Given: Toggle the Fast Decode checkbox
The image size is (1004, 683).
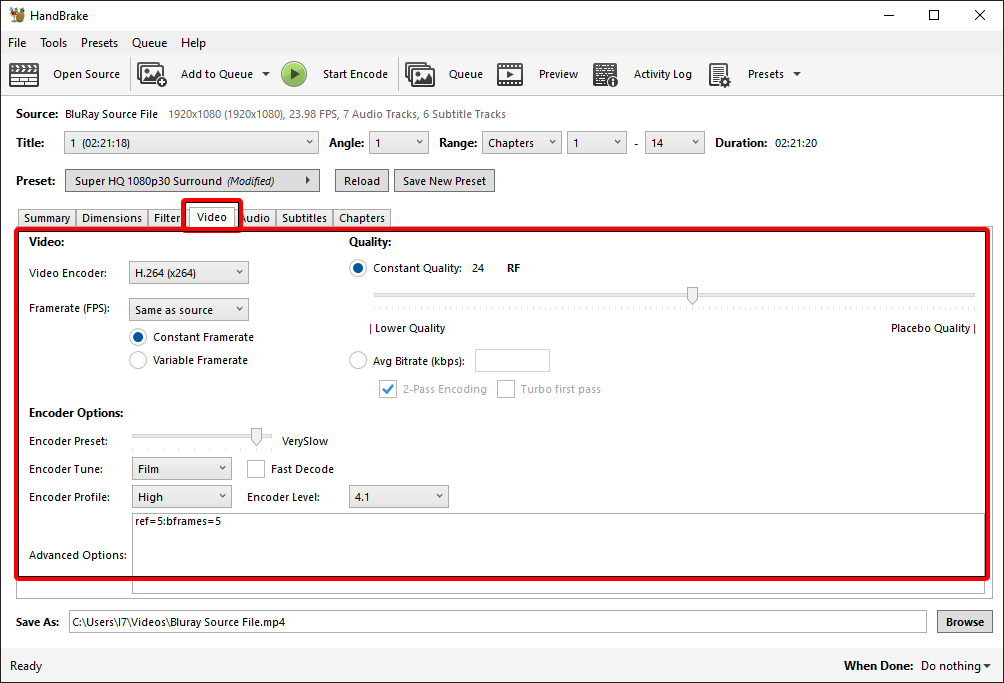Looking at the screenshot, I should (256, 468).
